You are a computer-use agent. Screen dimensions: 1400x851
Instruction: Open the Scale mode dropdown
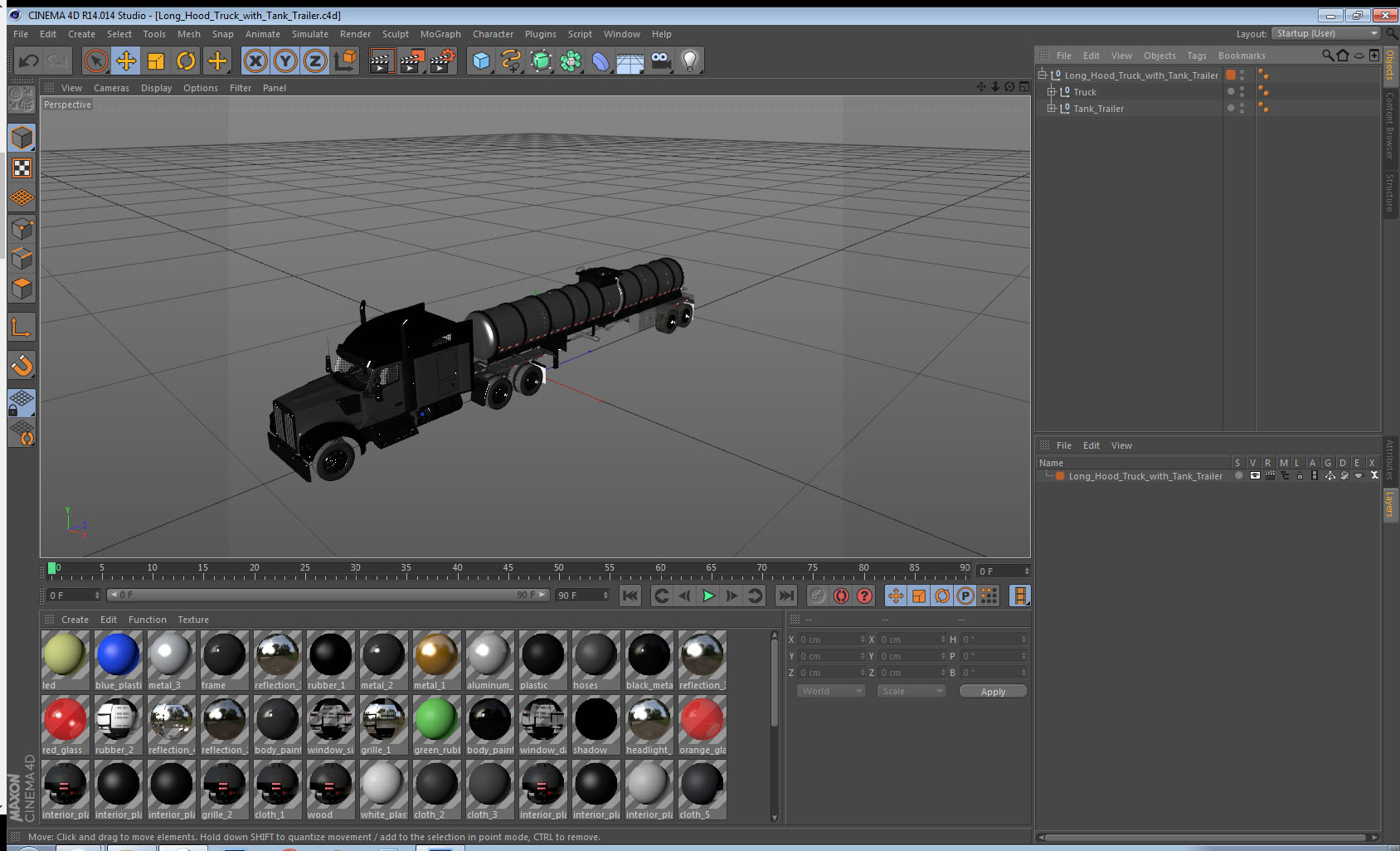(x=911, y=691)
